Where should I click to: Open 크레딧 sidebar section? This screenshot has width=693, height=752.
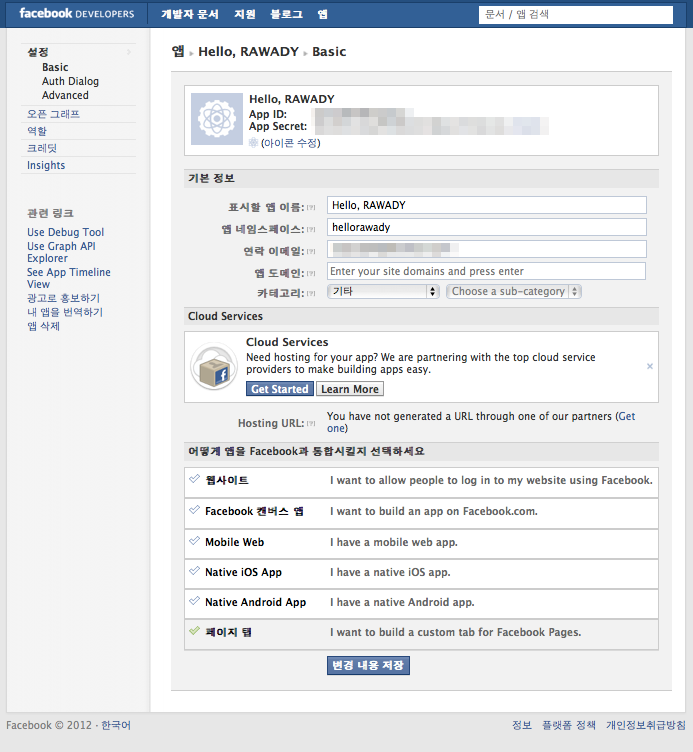pos(42,148)
